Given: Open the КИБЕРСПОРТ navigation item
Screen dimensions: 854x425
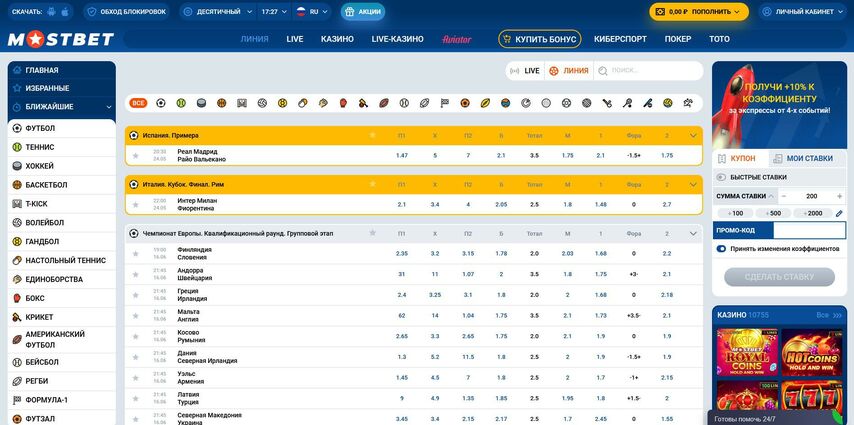Looking at the screenshot, I should pos(620,39).
